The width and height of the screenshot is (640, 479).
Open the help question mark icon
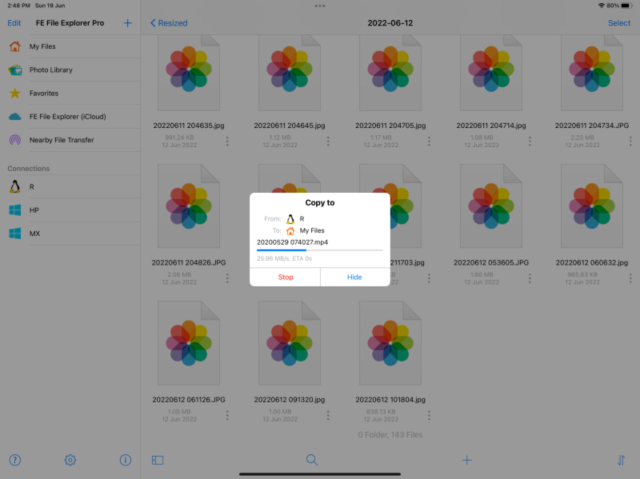click(x=15, y=460)
